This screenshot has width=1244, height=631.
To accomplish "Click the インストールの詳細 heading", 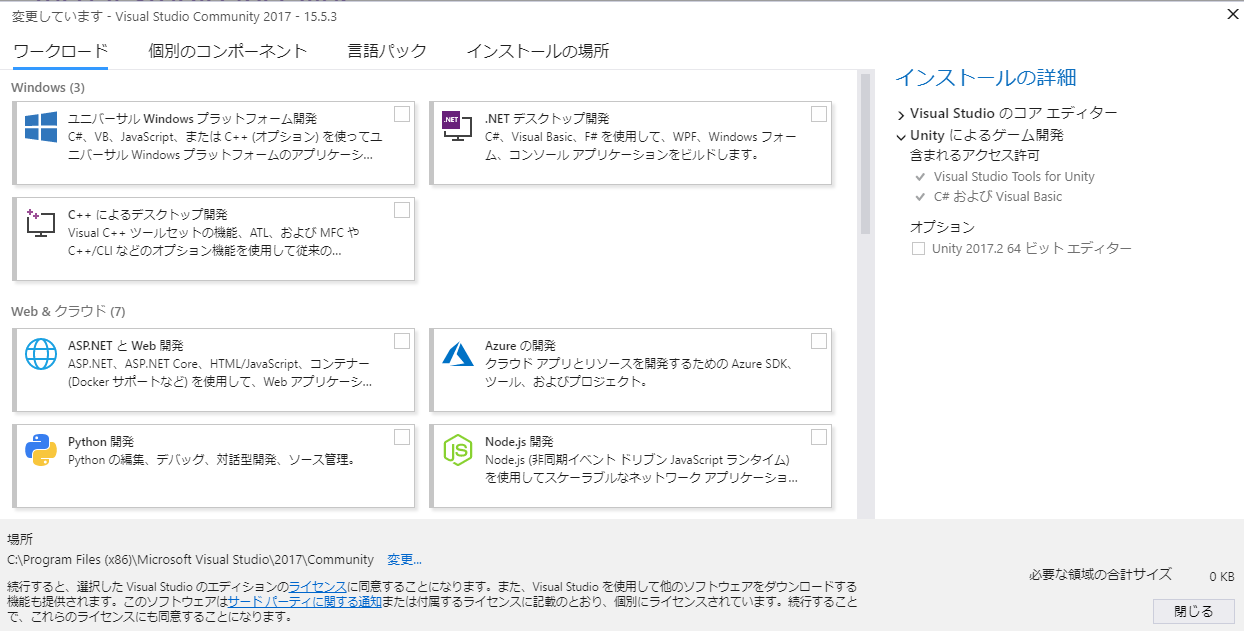I will click(x=985, y=78).
